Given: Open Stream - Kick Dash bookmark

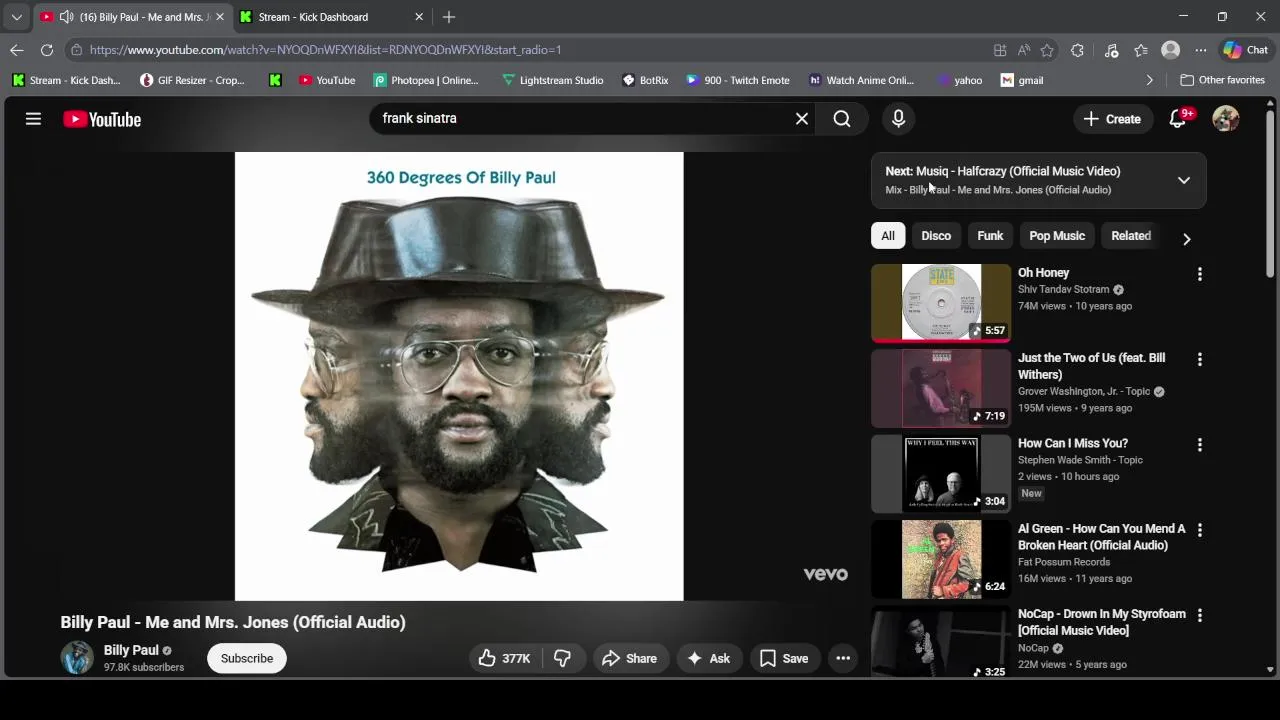Looking at the screenshot, I should (66, 80).
